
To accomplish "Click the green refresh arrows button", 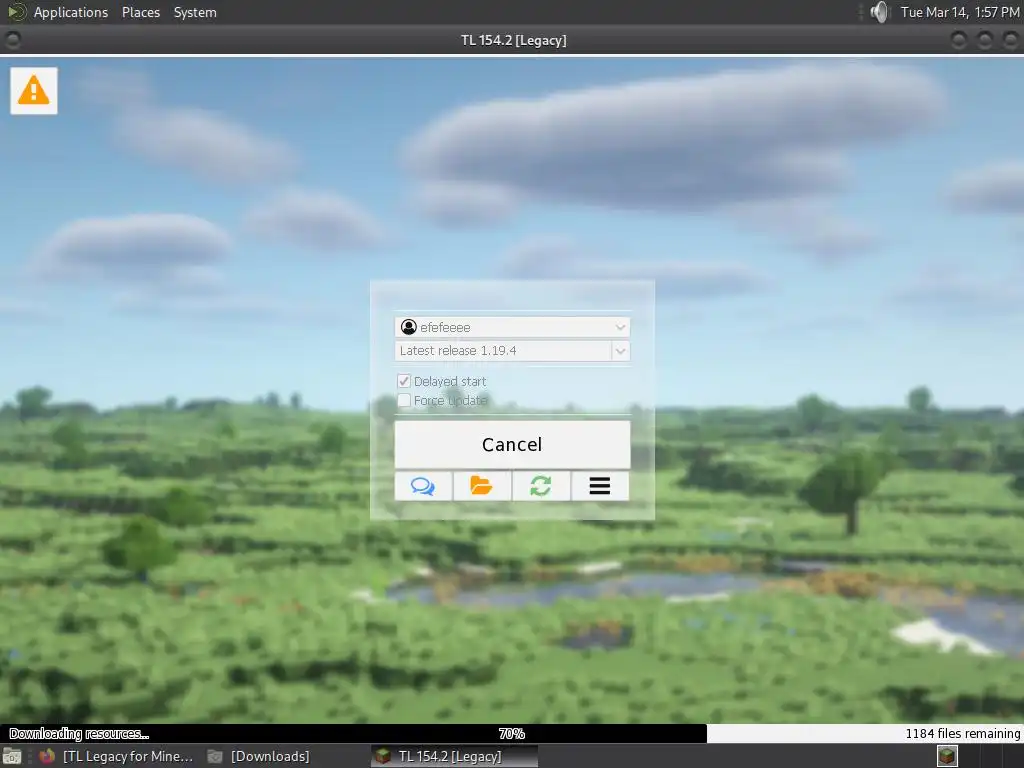I will [541, 486].
